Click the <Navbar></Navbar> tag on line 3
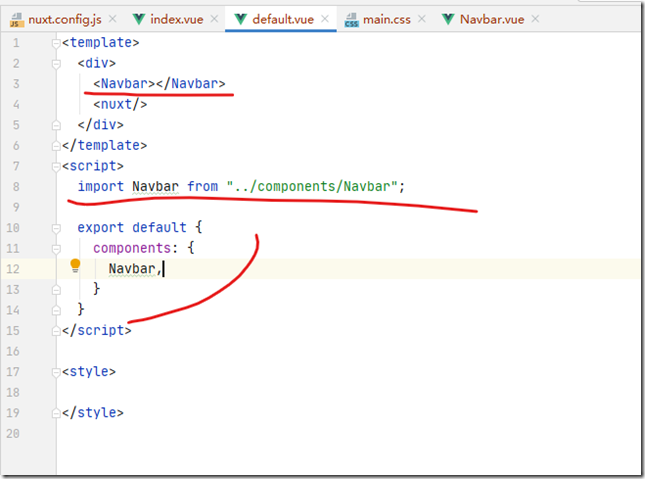This screenshot has height=479, width=645. pyautogui.click(x=159, y=84)
